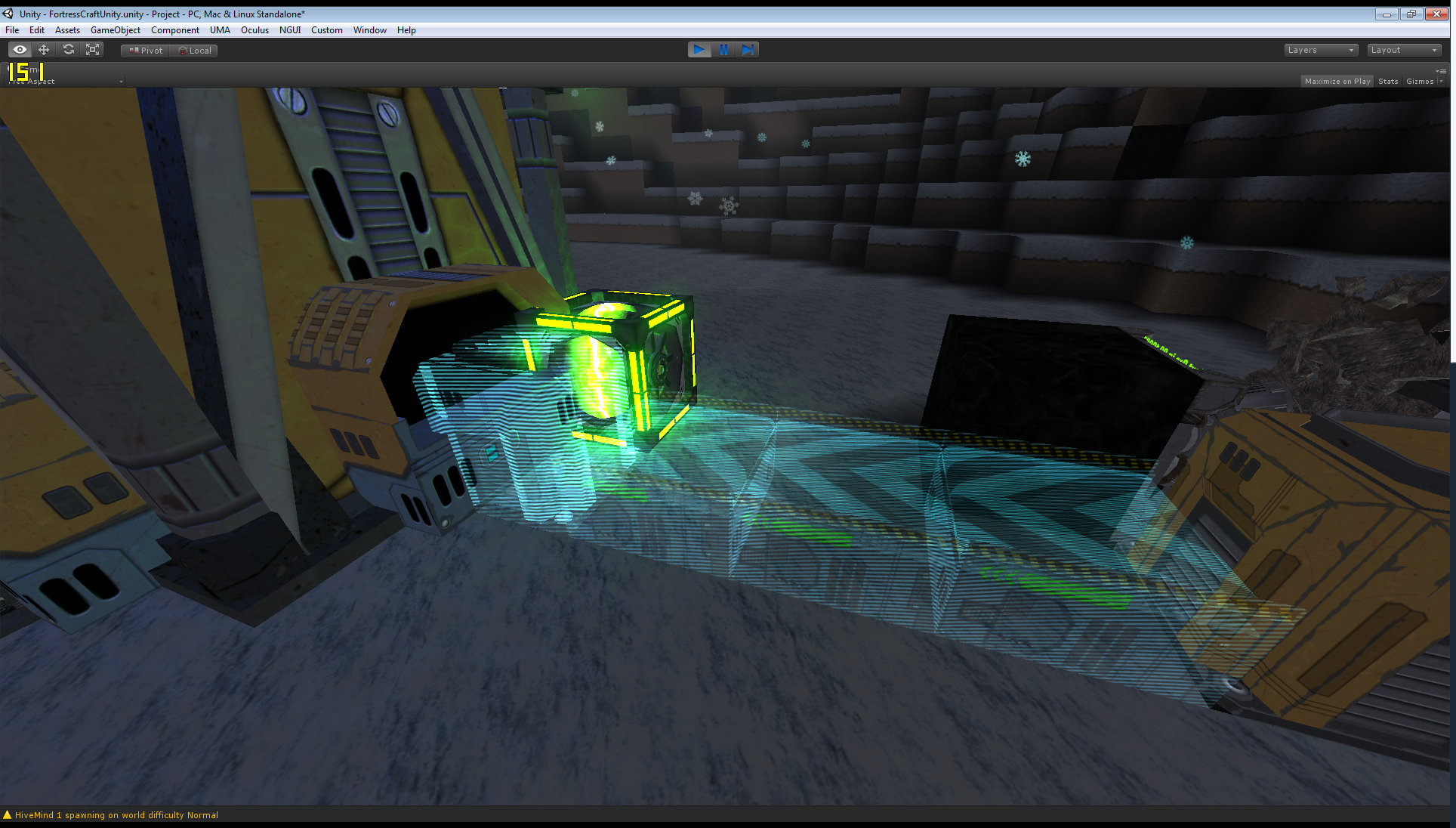This screenshot has width=1456, height=828.
Task: Click the HiveMind warning status message
Action: (x=116, y=815)
